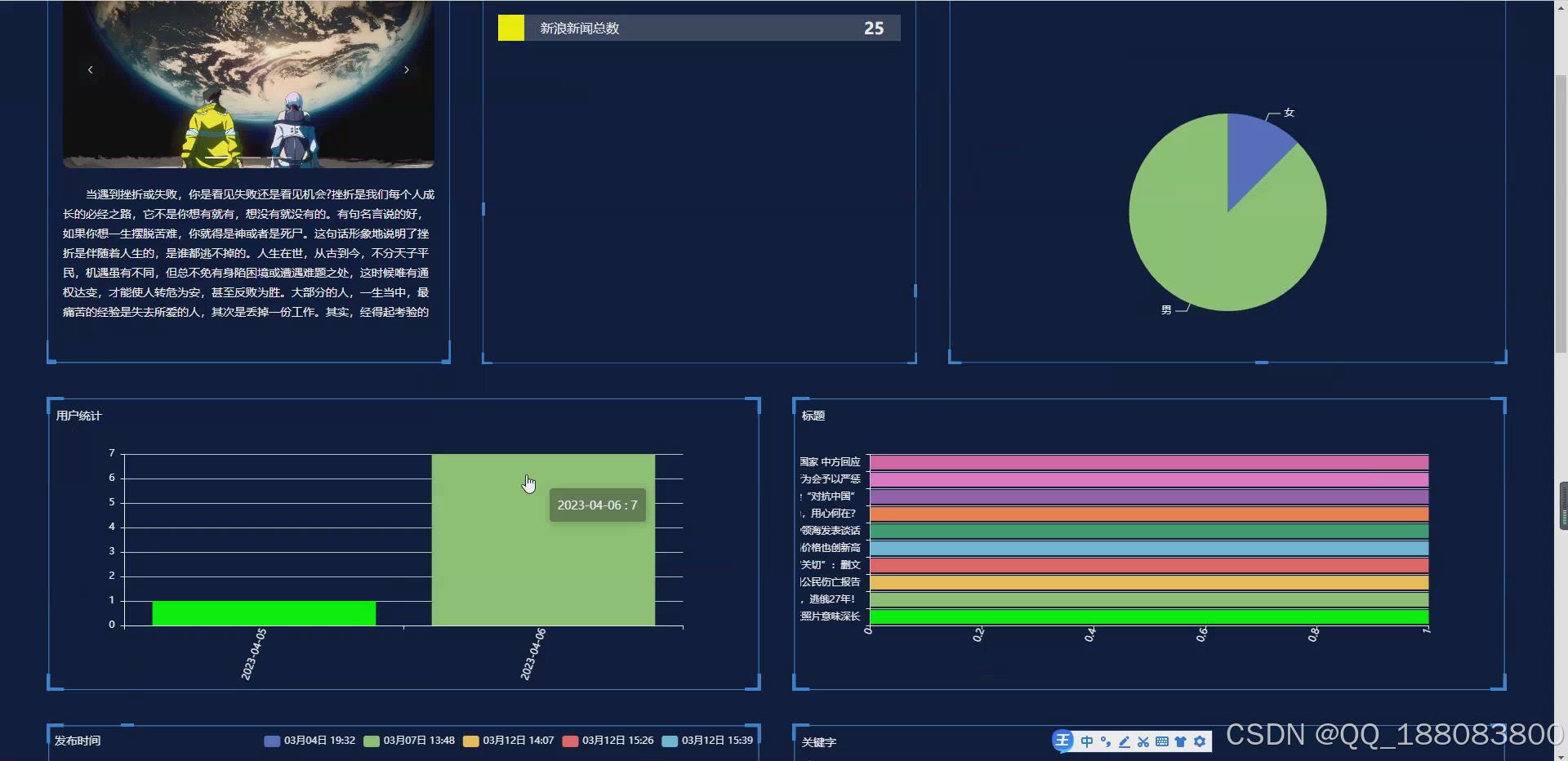The image size is (1568, 761).
Task: Open the IME skin shirt icon
Action: [1180, 741]
